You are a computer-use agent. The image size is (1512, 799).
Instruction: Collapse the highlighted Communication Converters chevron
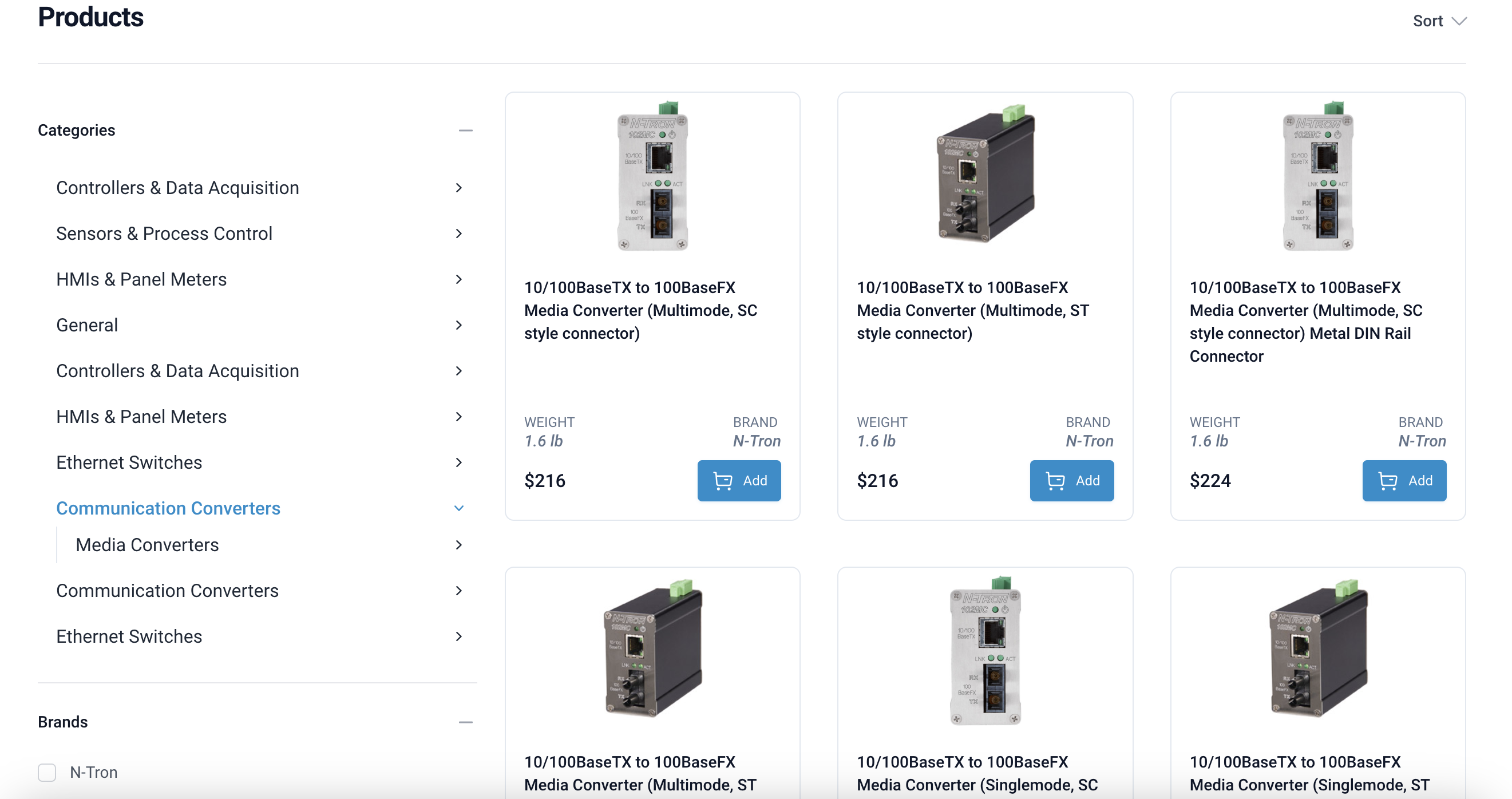[x=459, y=508]
